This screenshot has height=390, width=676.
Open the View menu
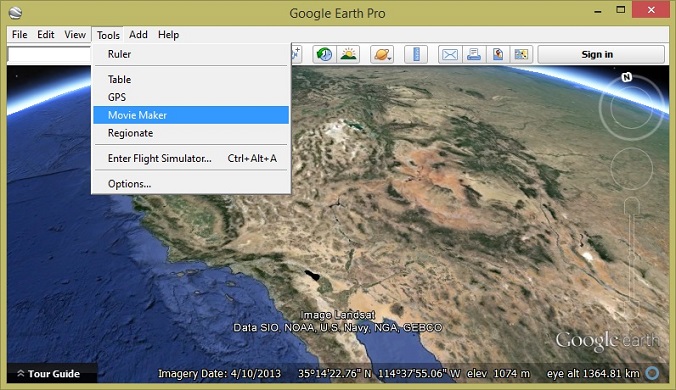[75, 34]
